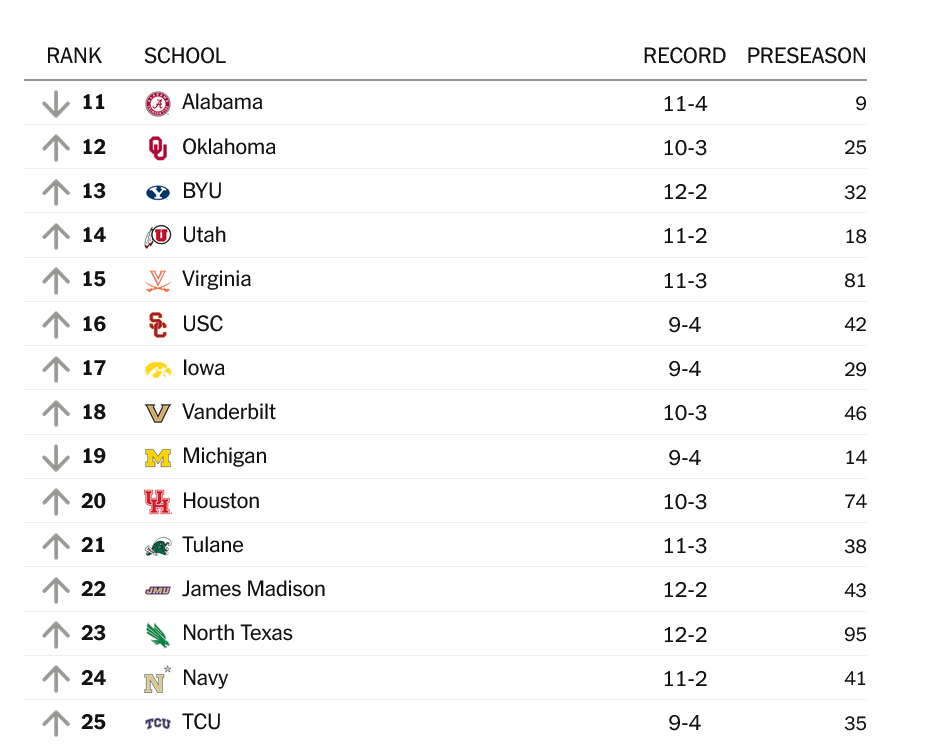Click the USC logo icon
Image resolution: width=941 pixels, height=756 pixels.
click(157, 325)
